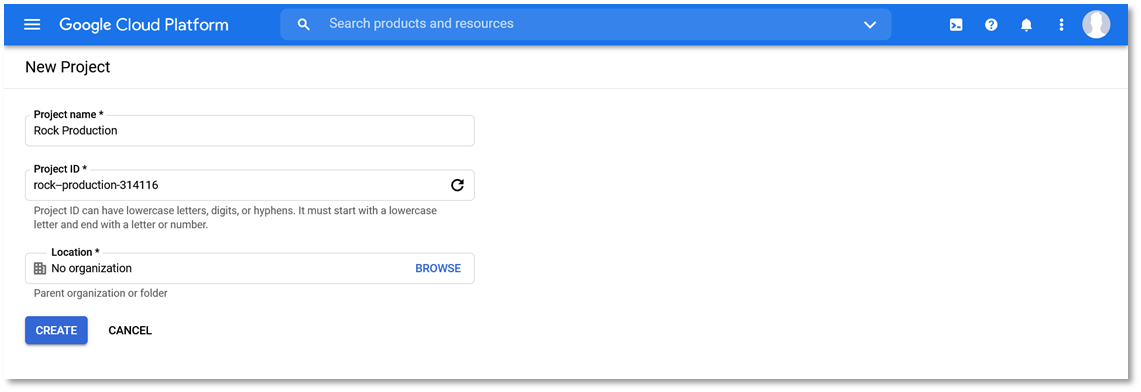Open the help question mark icon
This screenshot has height=392, width=1141.
pyautogui.click(x=991, y=25)
